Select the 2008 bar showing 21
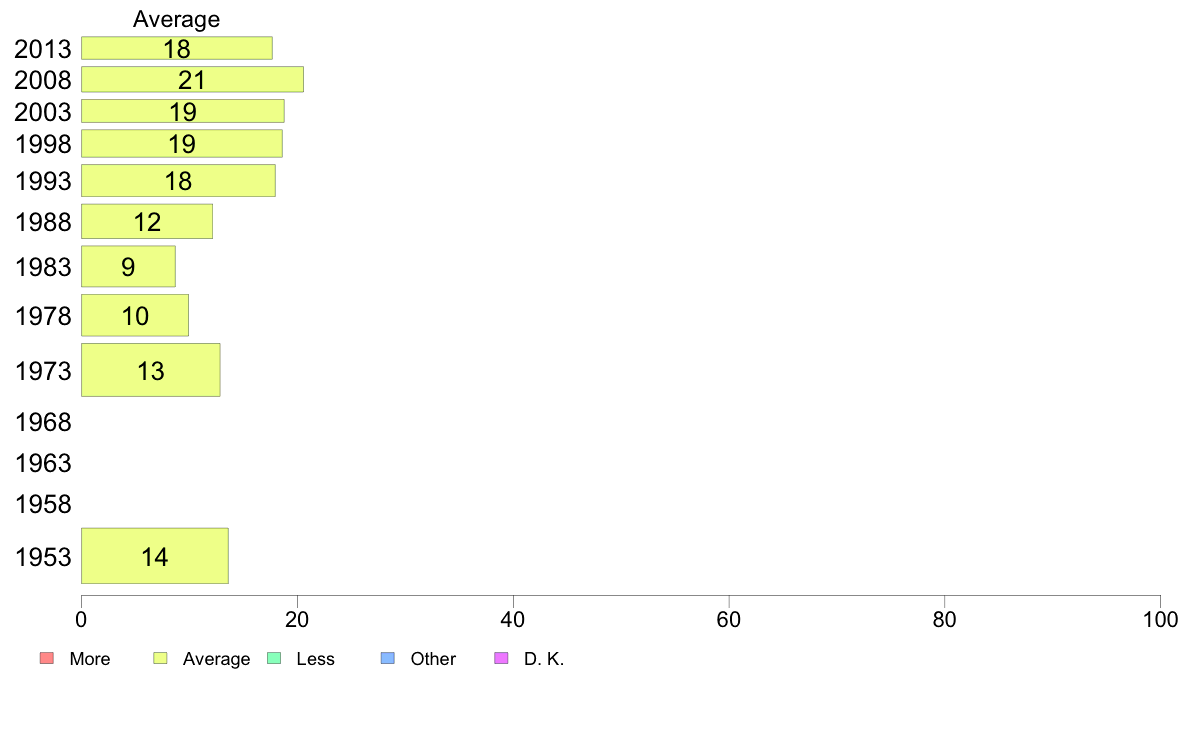Screen dimensions: 1188x736 [x=192, y=80]
